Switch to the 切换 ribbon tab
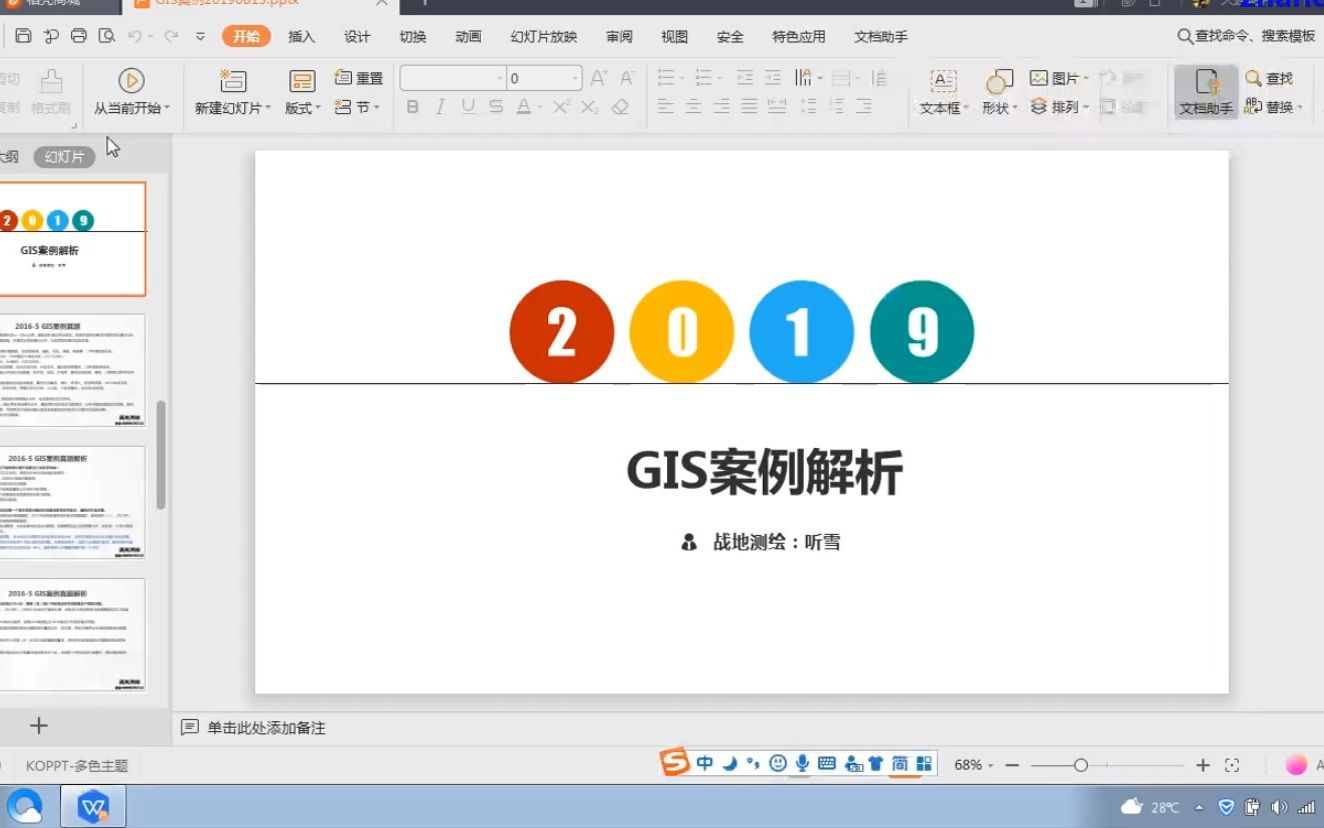Viewport: 1324px width, 828px height. point(413,37)
